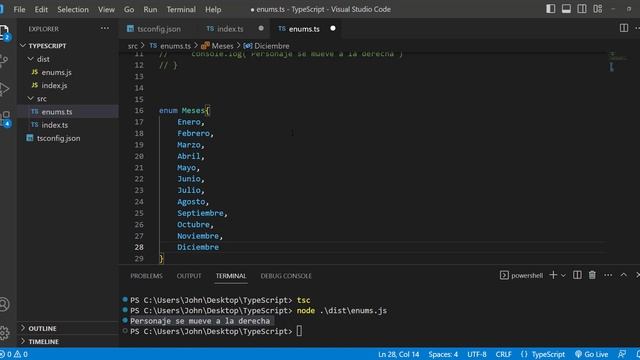Change indentation via Spaces: 4
Image resolution: width=640 pixels, height=360 pixels.
pyautogui.click(x=443, y=354)
